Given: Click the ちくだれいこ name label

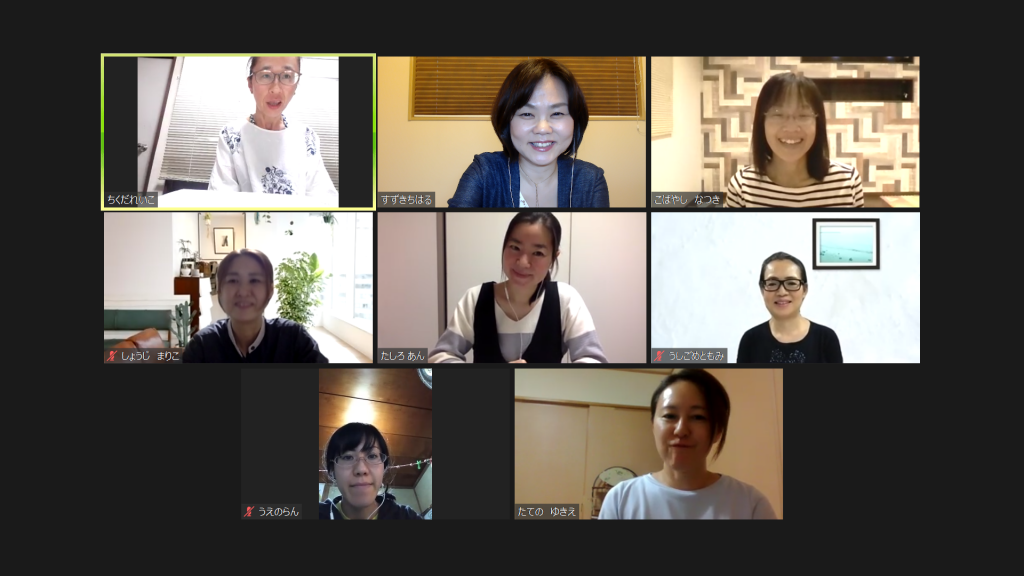Looking at the screenshot, I should (x=131, y=200).
